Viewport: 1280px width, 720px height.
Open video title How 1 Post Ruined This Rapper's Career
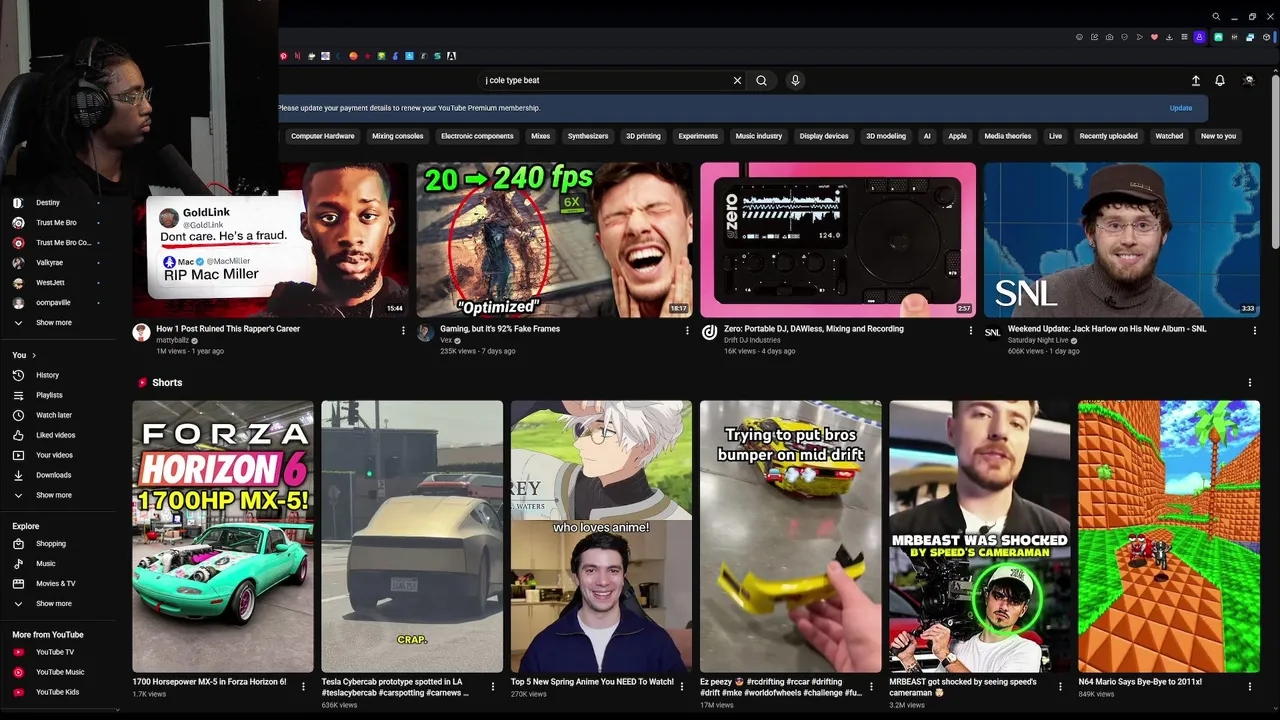(228, 329)
